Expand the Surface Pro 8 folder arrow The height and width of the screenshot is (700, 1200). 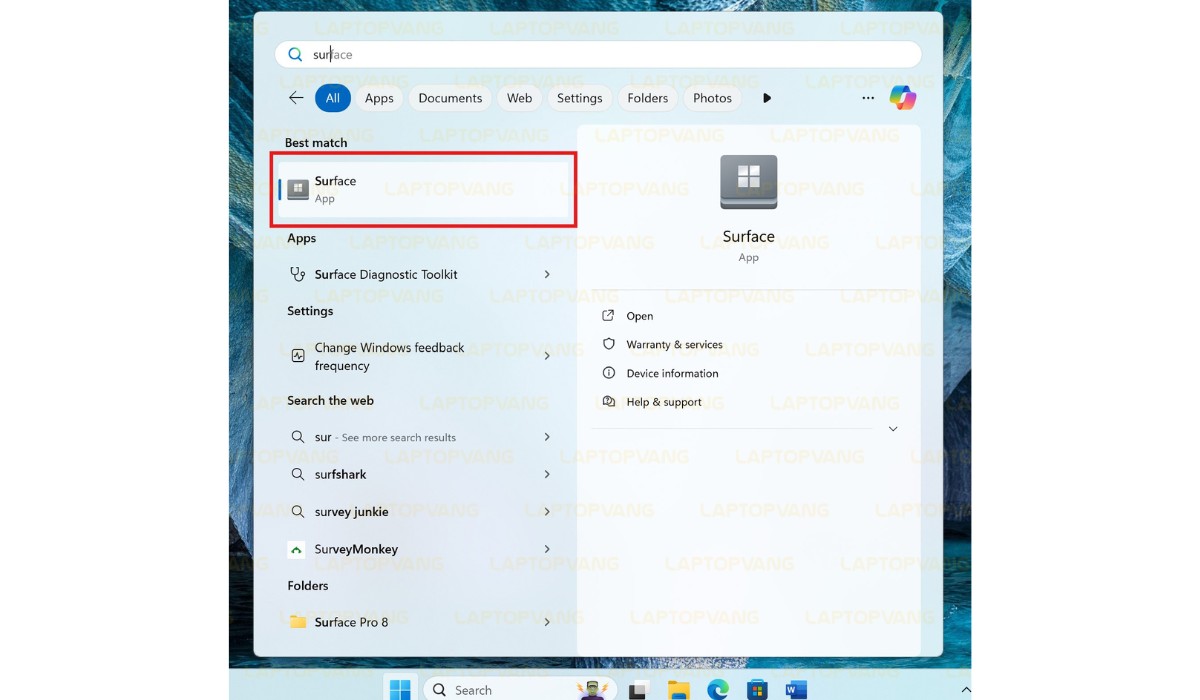pos(547,622)
